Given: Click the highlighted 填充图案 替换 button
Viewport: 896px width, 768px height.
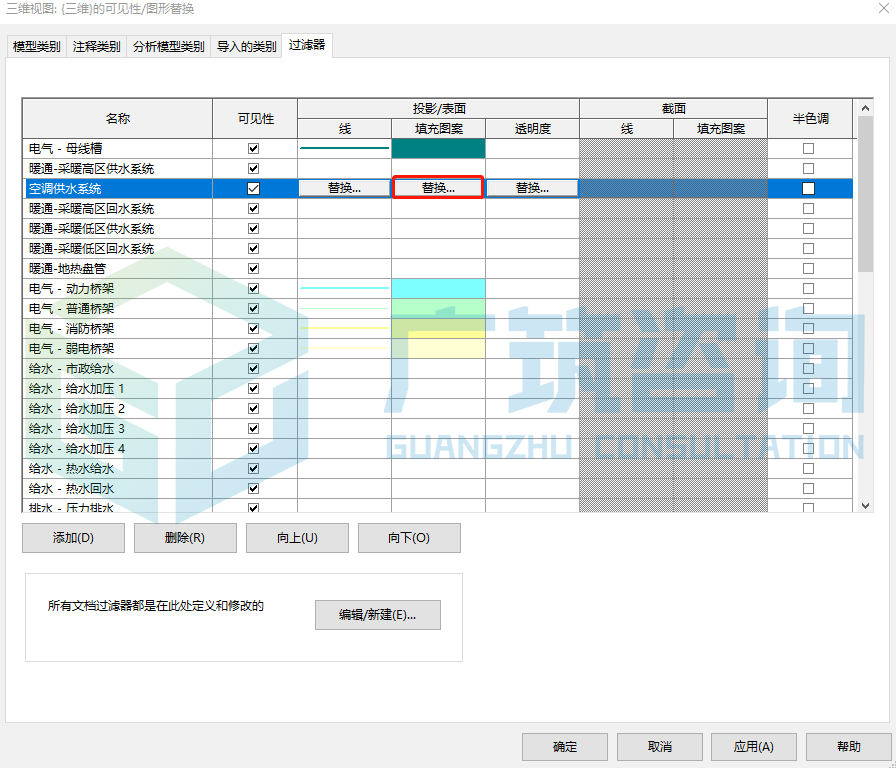Looking at the screenshot, I should pos(437,187).
